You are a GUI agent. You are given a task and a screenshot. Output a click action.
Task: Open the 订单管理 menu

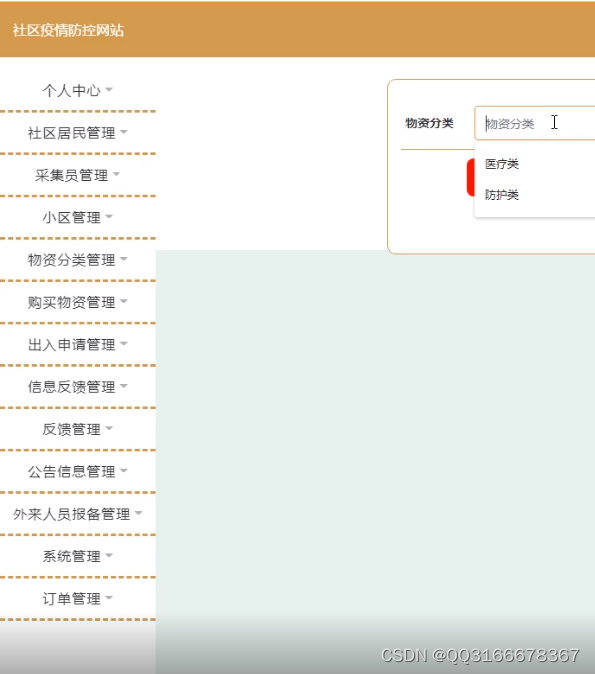click(x=77, y=598)
